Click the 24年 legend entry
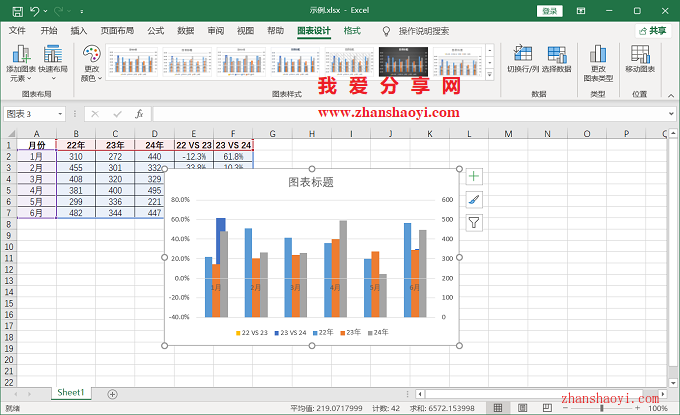This screenshot has width=680, height=415. (378, 333)
